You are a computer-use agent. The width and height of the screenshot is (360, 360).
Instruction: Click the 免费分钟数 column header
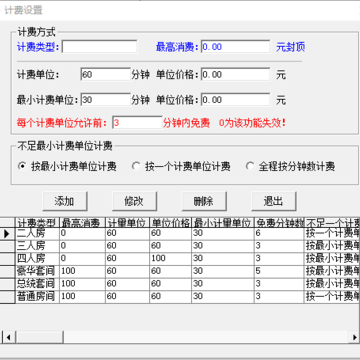[x=279, y=222]
